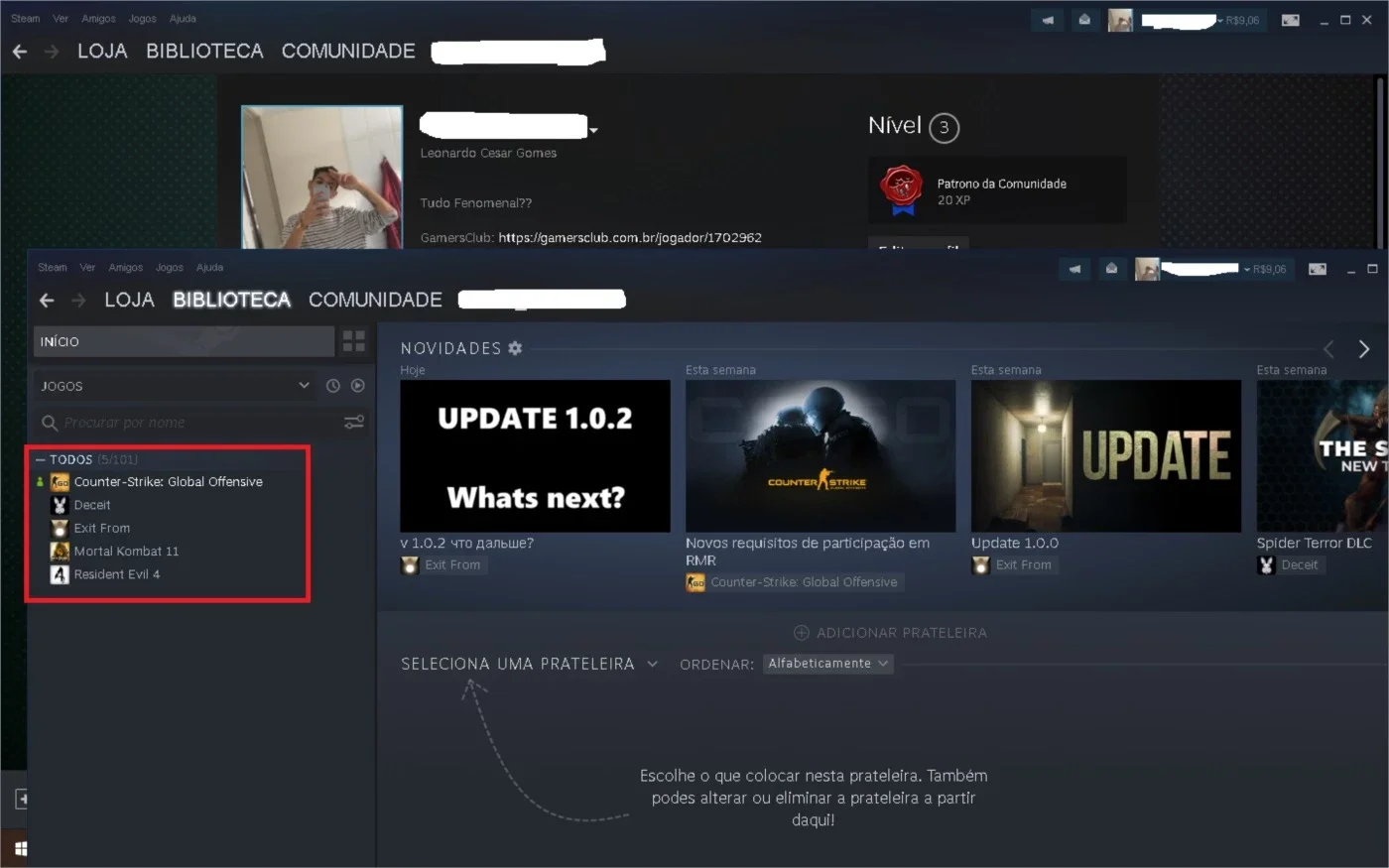Enter Big Picture mode in front window
This screenshot has height=868, width=1389.
tap(1318, 269)
